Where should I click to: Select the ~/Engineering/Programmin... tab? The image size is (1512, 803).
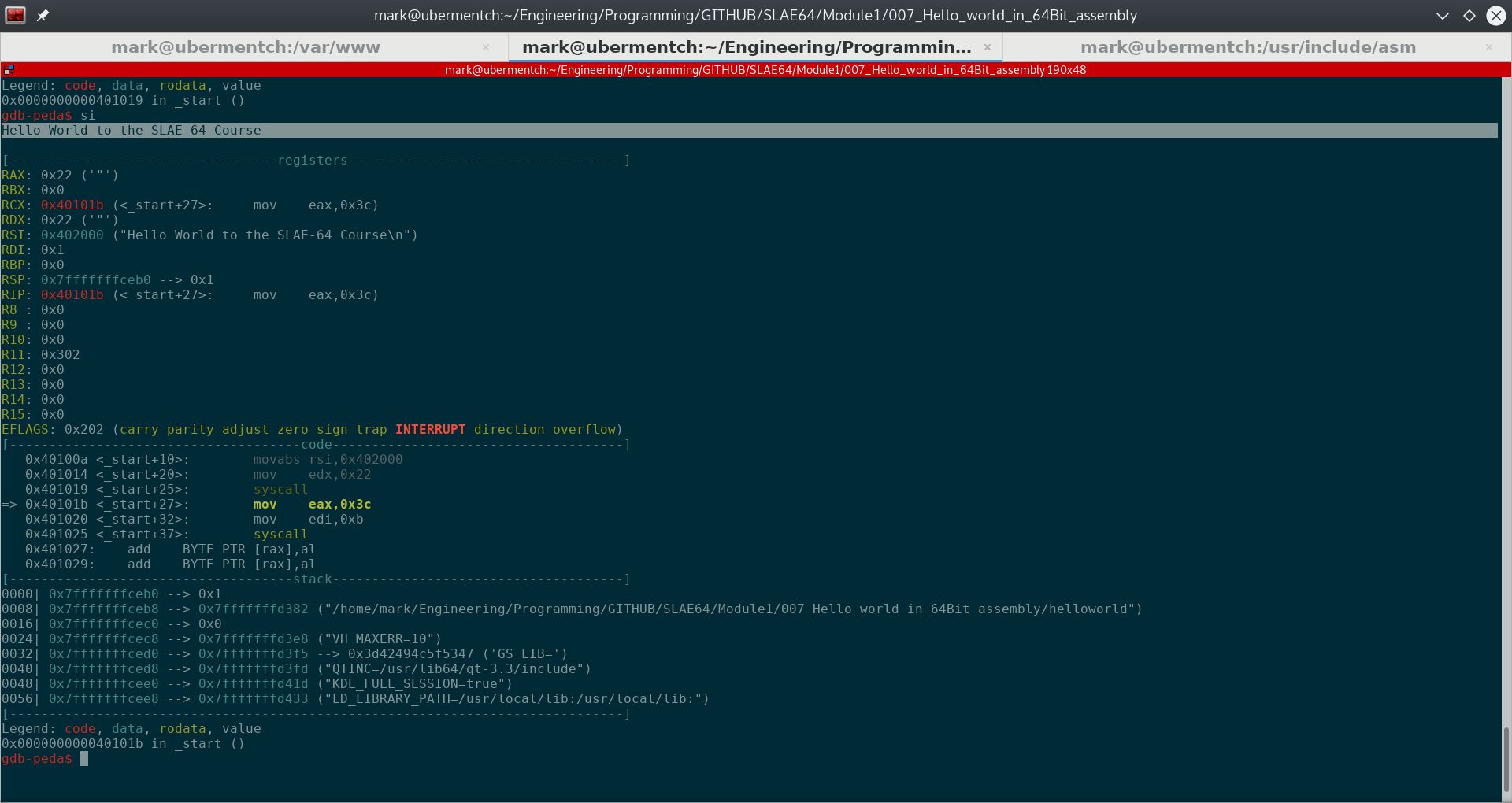[x=747, y=47]
